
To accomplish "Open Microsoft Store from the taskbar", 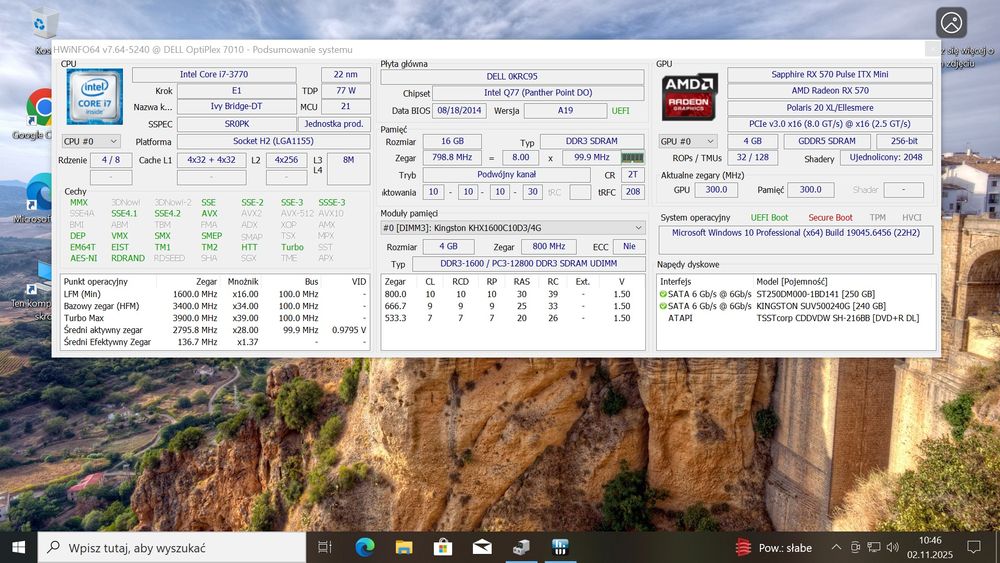I will pyautogui.click(x=443, y=547).
